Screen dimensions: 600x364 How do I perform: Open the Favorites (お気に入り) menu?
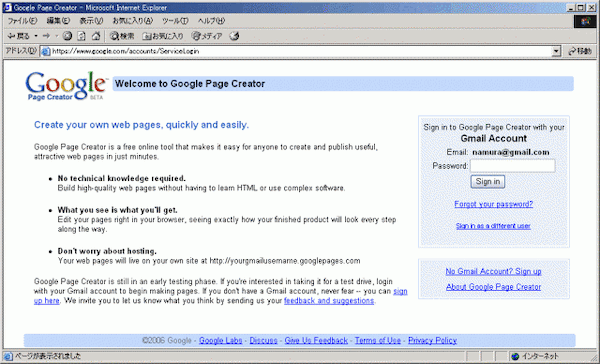point(132,21)
